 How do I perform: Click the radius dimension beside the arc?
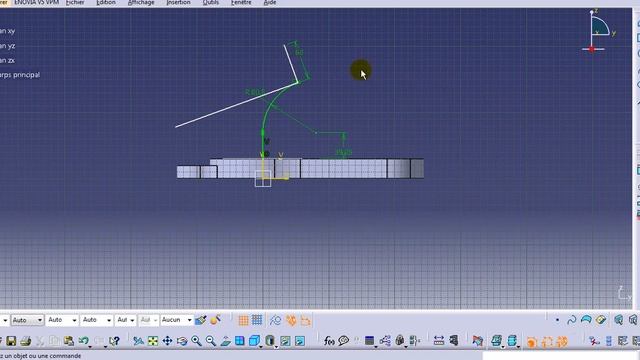(x=255, y=92)
